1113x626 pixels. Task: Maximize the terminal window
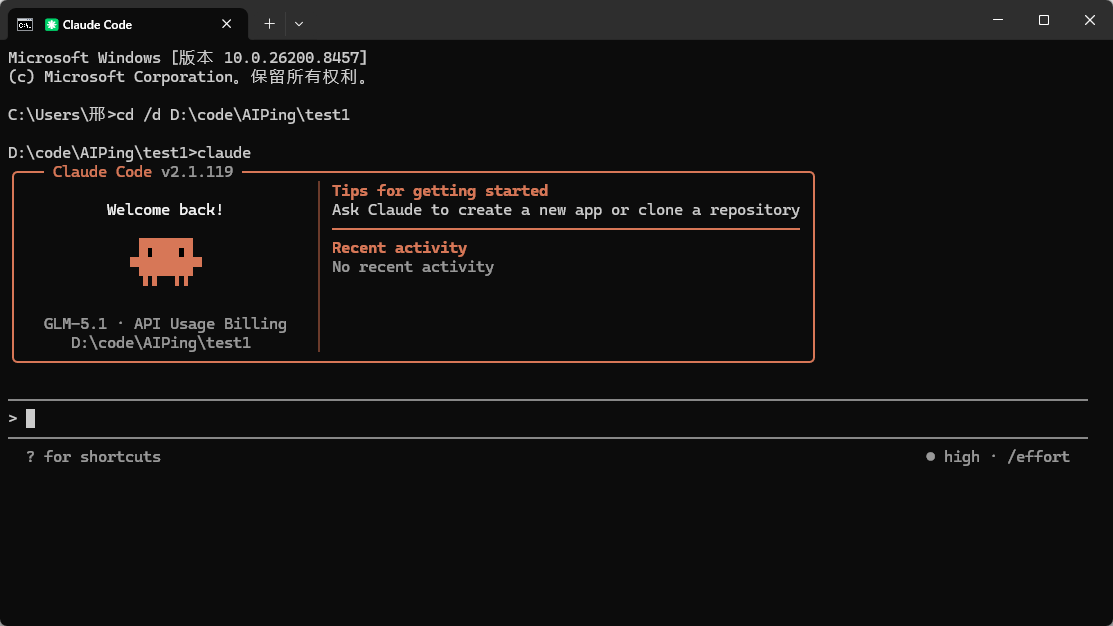[1043, 20]
